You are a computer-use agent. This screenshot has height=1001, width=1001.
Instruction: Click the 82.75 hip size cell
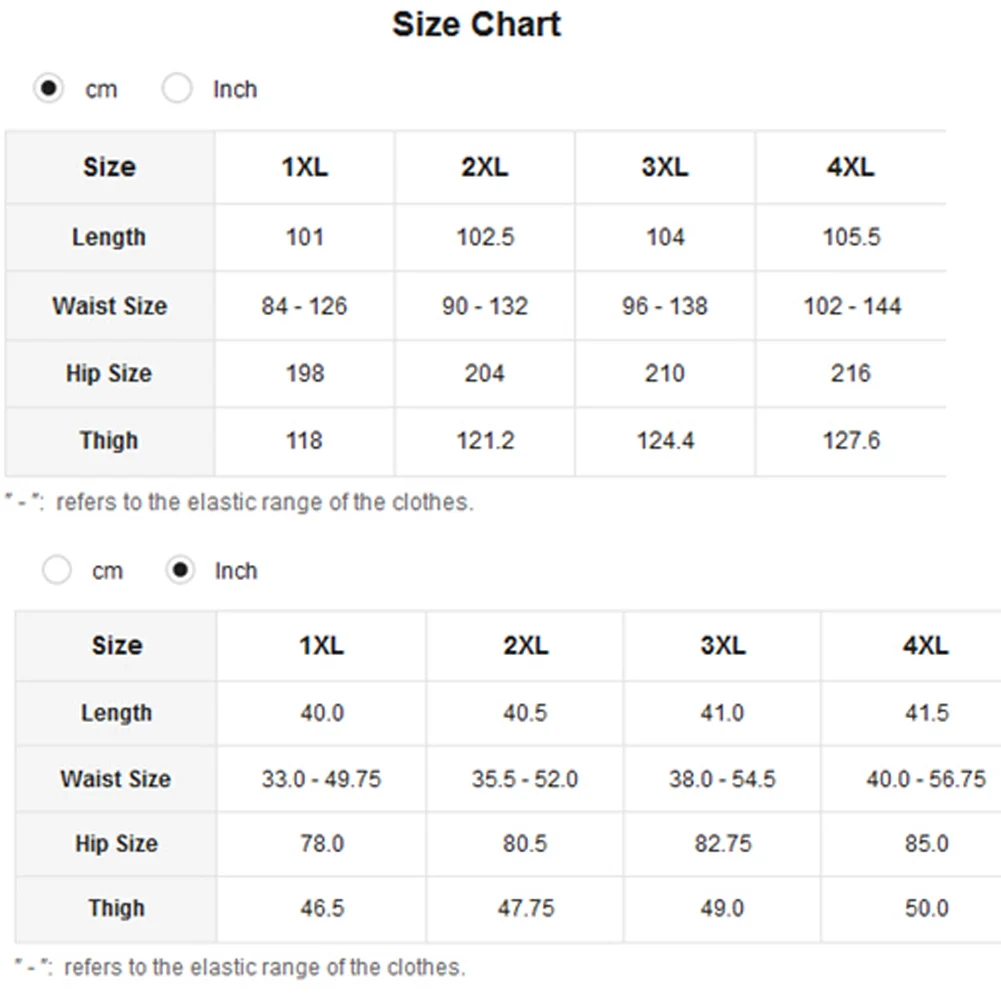point(723,843)
